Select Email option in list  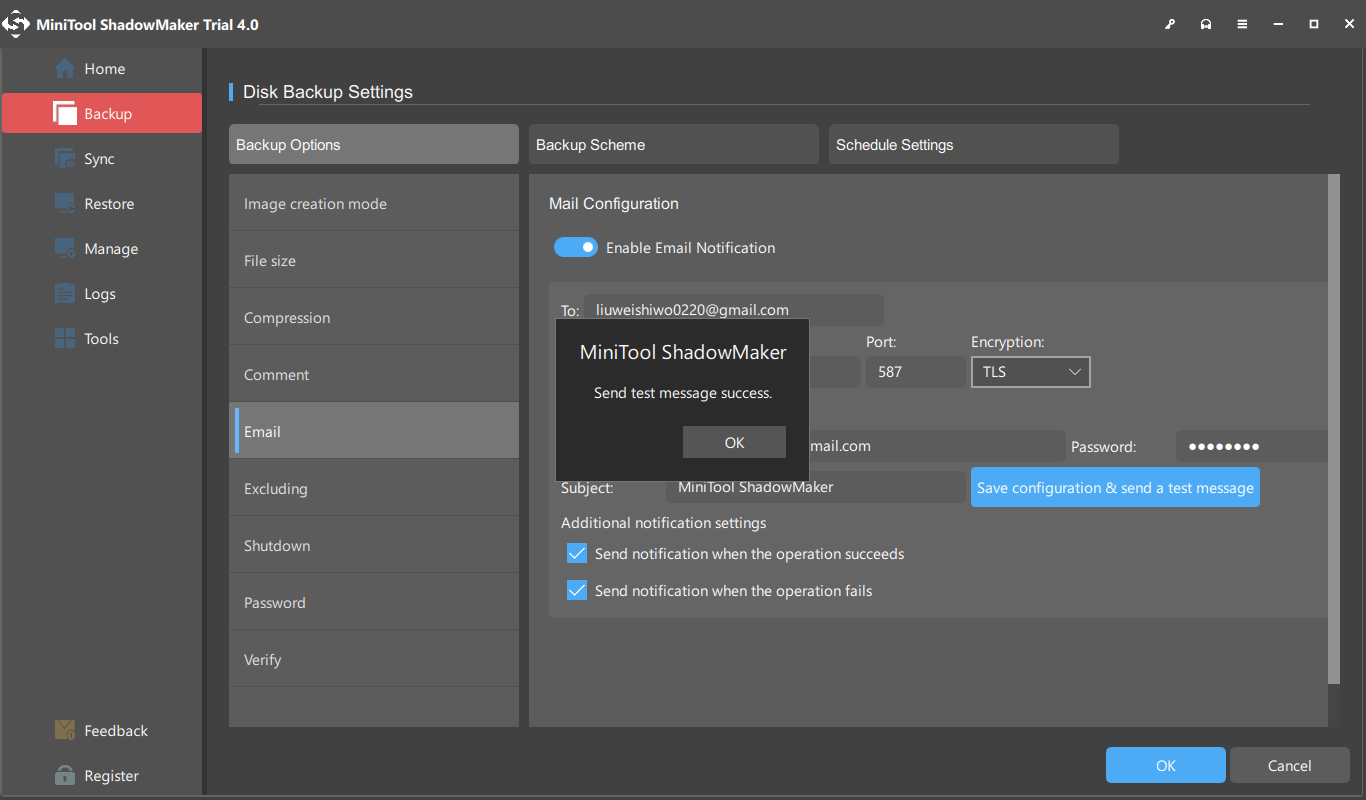pyautogui.click(x=374, y=431)
